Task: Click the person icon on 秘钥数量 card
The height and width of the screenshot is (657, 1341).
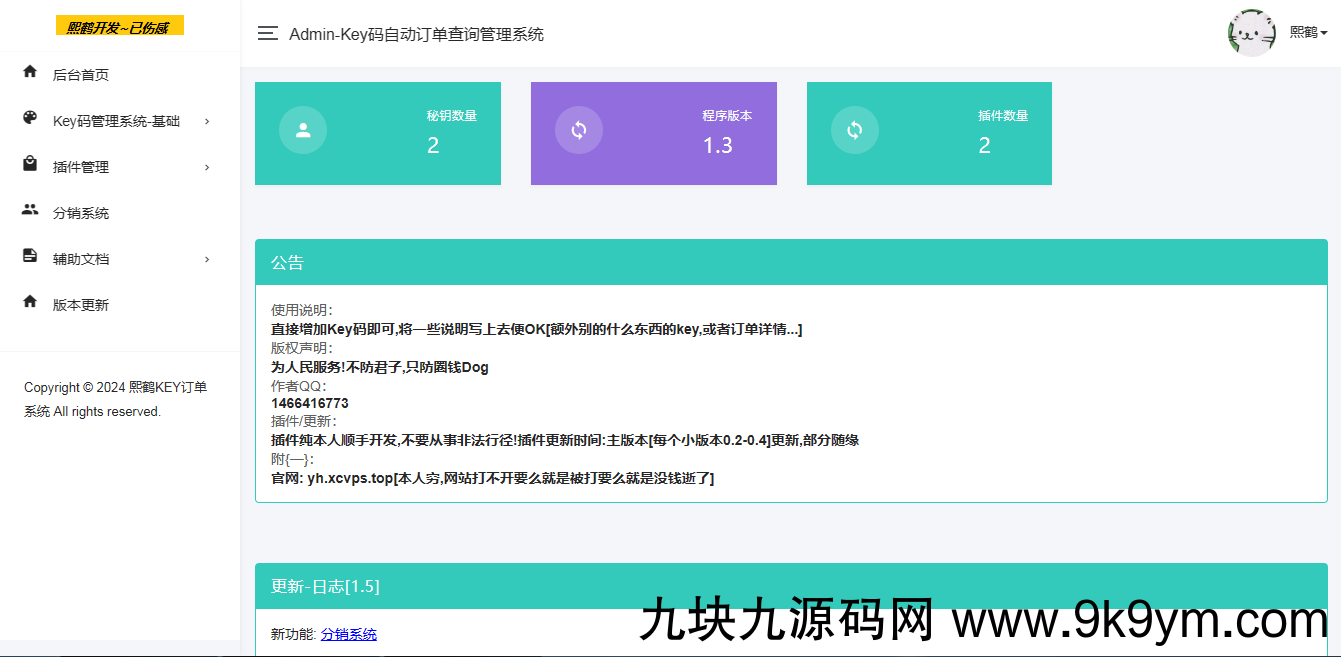Action: 303,130
